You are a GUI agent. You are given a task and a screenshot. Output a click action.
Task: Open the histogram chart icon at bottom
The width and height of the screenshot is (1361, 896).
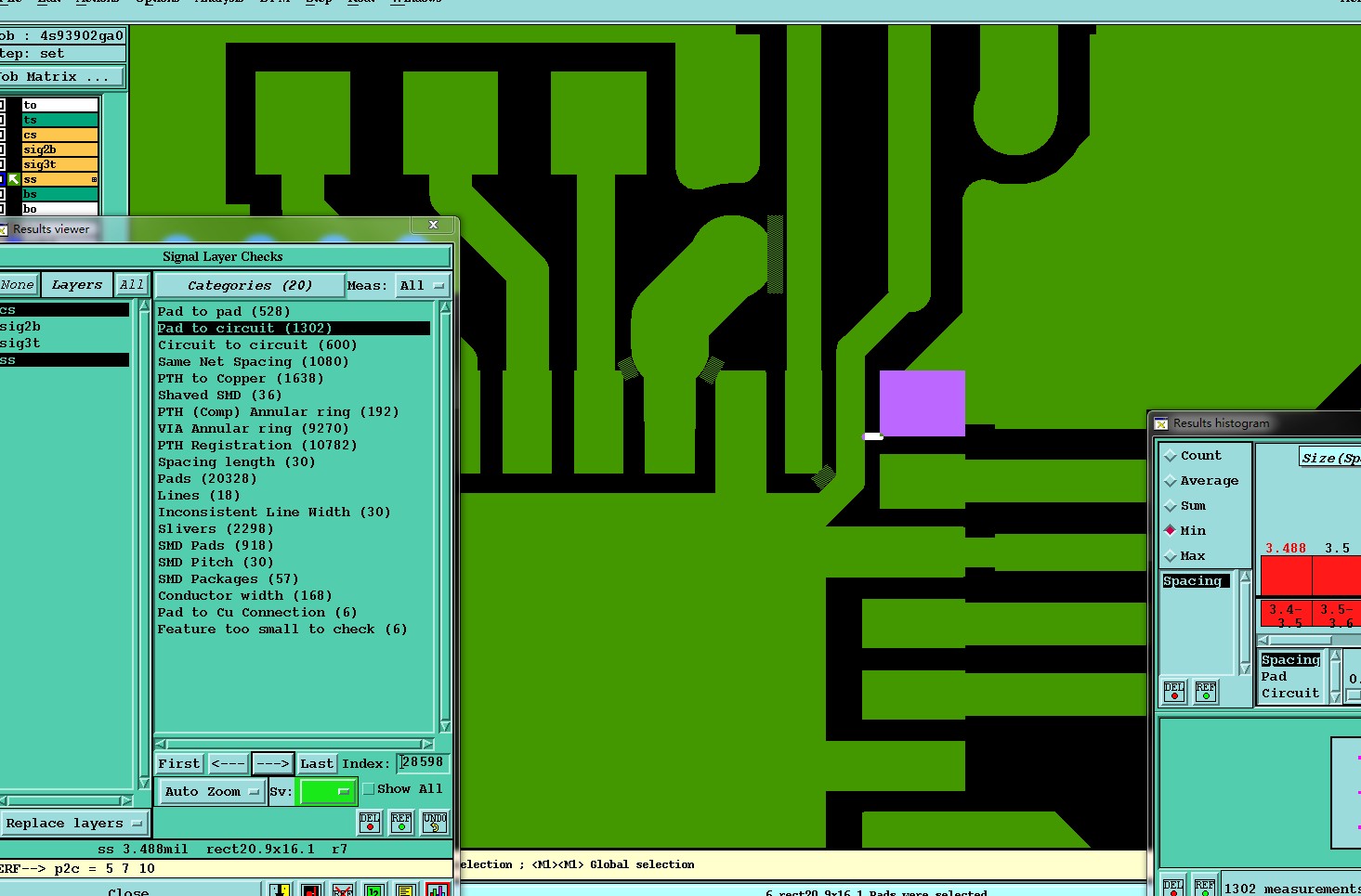[x=438, y=890]
